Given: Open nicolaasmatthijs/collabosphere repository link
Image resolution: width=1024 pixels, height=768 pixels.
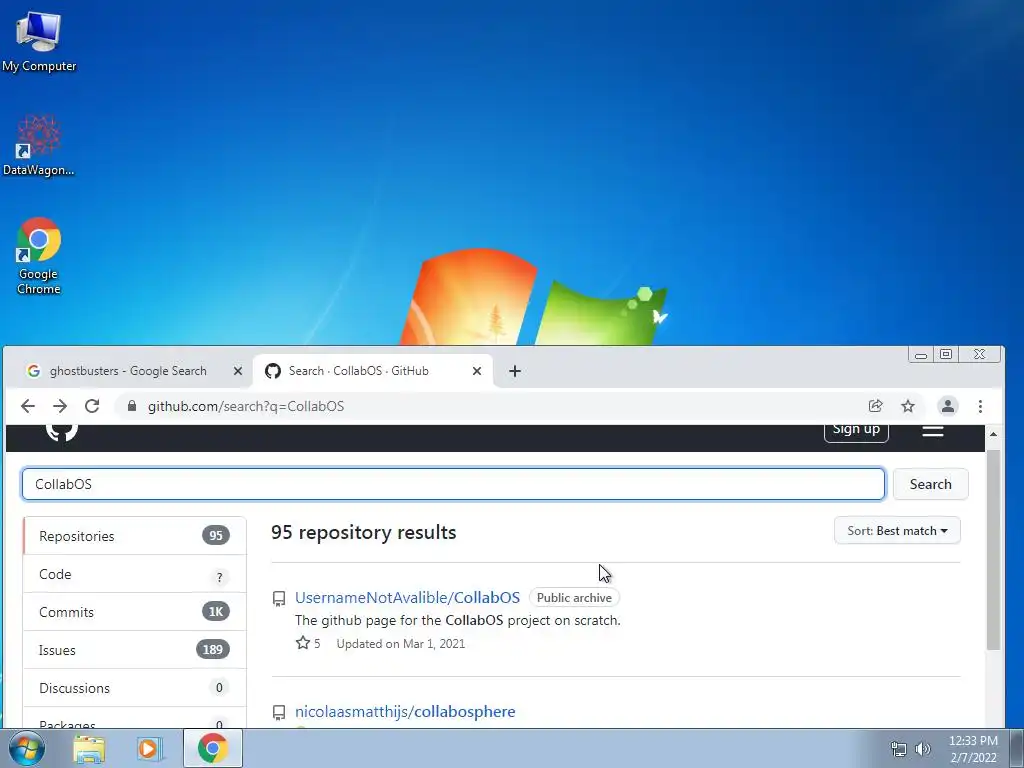Looking at the screenshot, I should coord(405,711).
